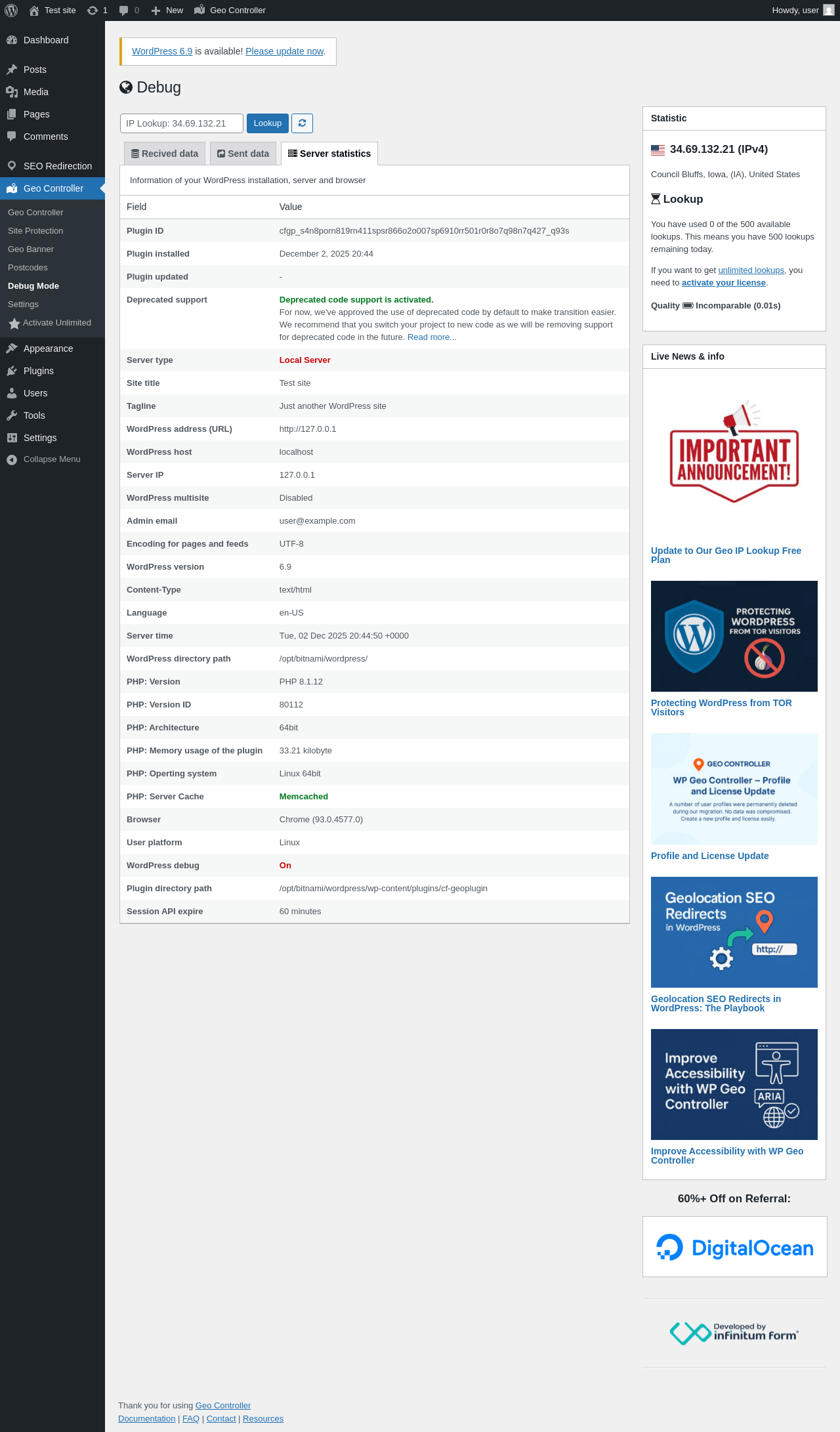Image resolution: width=840 pixels, height=1432 pixels.
Task: Open Protecting WordPress from TOR Visitors thumbnail
Action: (734, 636)
